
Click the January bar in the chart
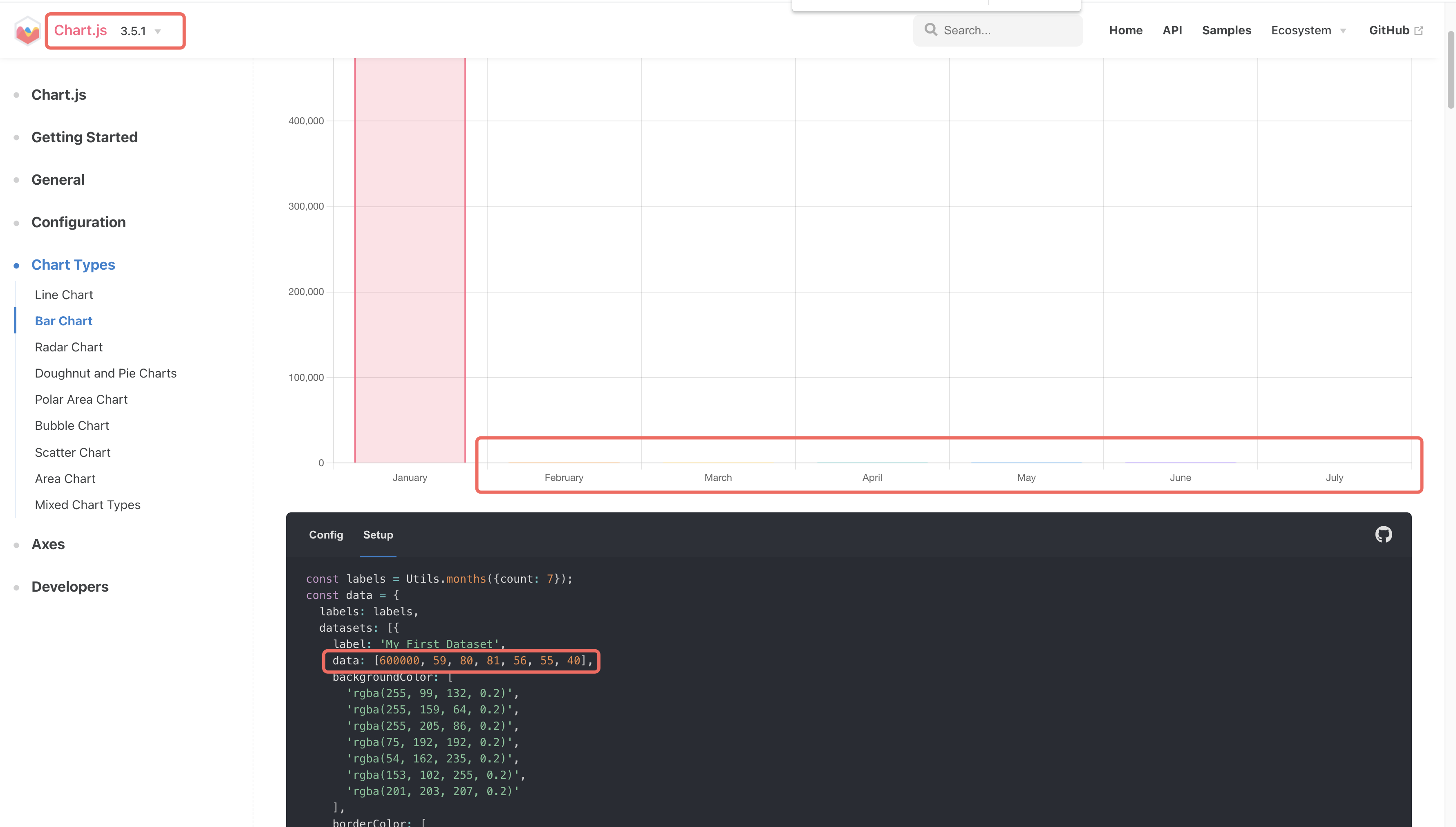point(410,256)
